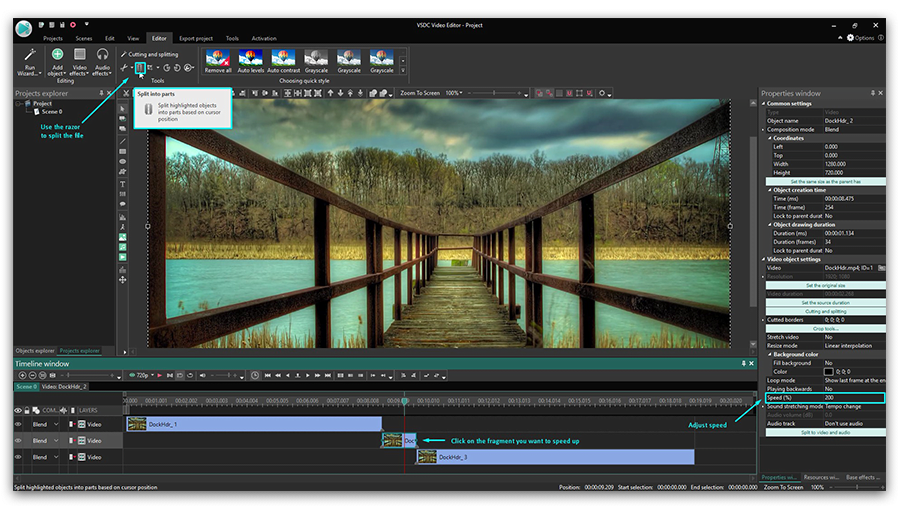Image resolution: width=900 pixels, height=510 pixels.
Task: Select the cursor pointer tool in the left toolbar
Action: click(x=122, y=109)
